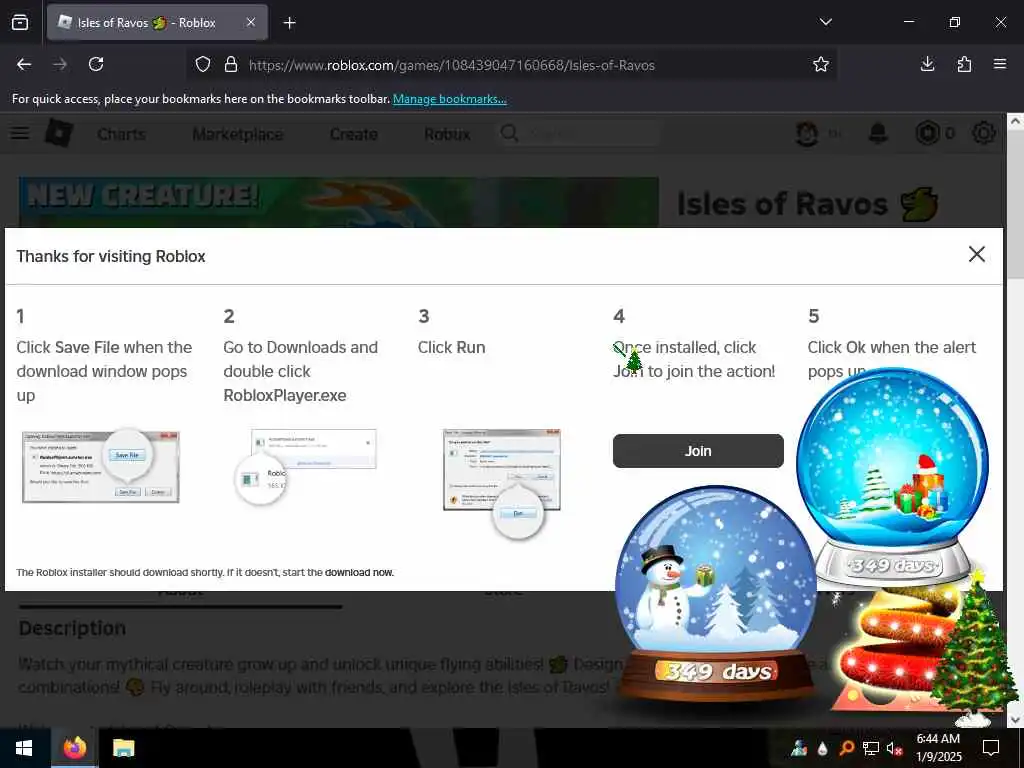The width and height of the screenshot is (1024, 768).
Task: Click the Join button in step 4
Action: (697, 451)
